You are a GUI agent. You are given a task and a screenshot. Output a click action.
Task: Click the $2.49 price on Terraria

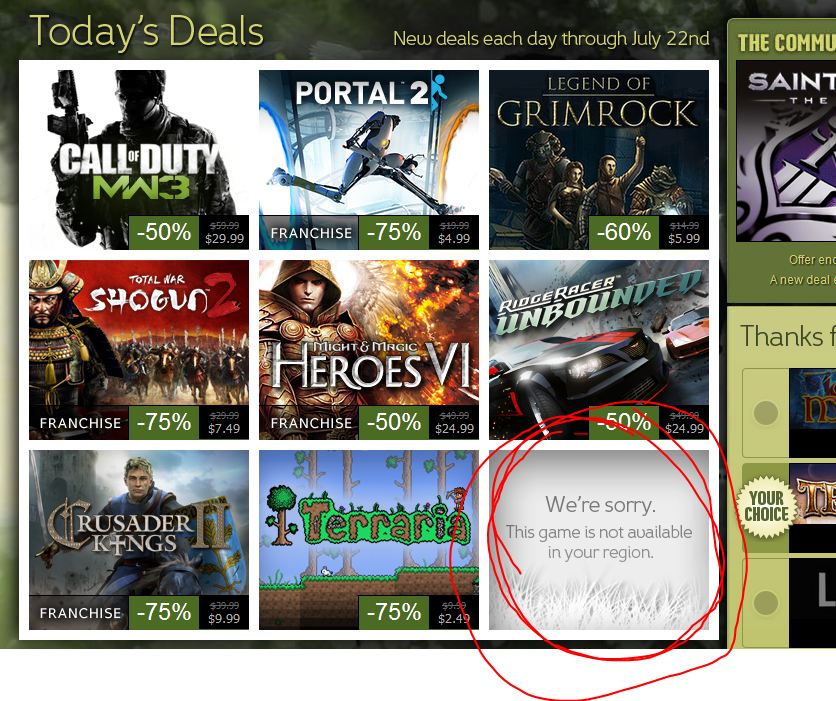click(x=454, y=618)
